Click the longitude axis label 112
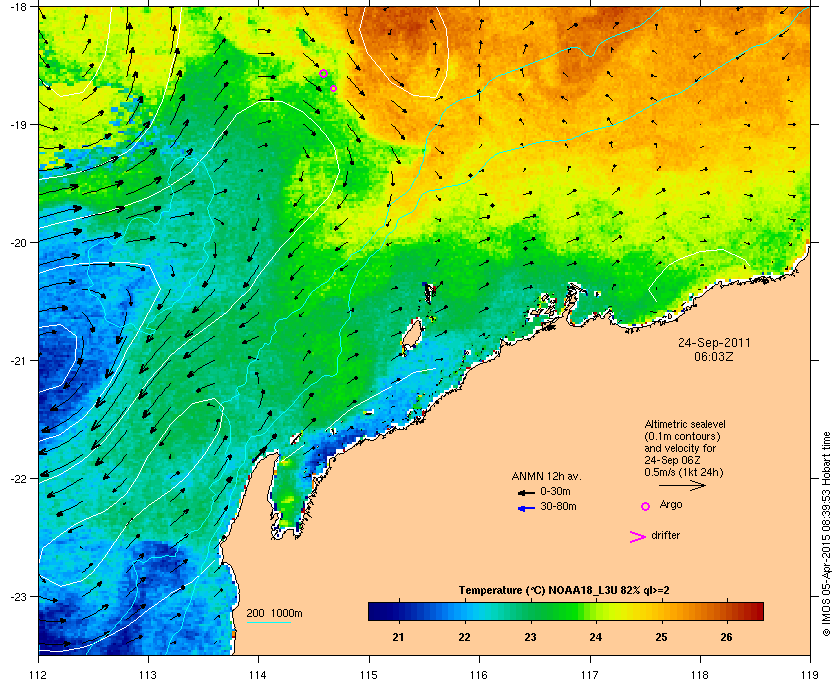This screenshot has height=680, width=840. coord(38,674)
